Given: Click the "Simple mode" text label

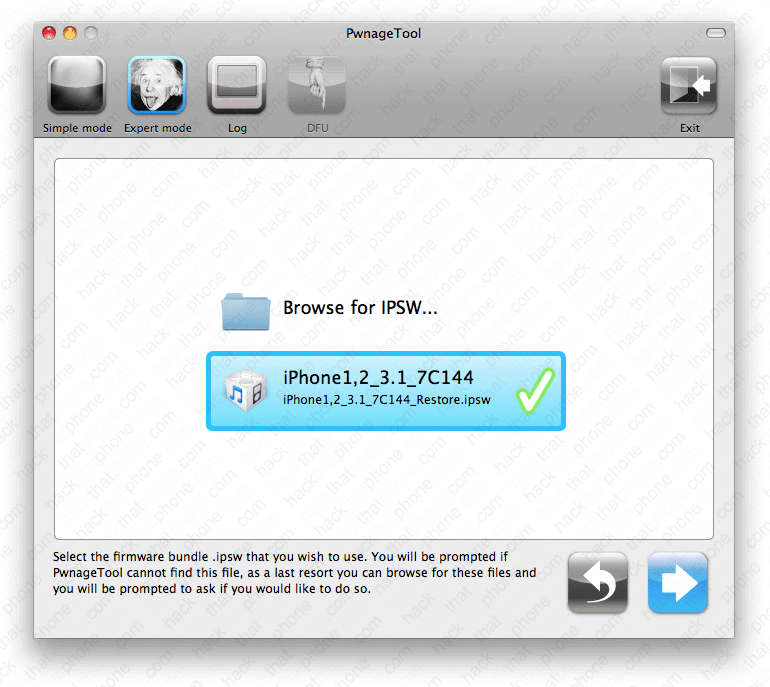Looking at the screenshot, I should coord(76,128).
